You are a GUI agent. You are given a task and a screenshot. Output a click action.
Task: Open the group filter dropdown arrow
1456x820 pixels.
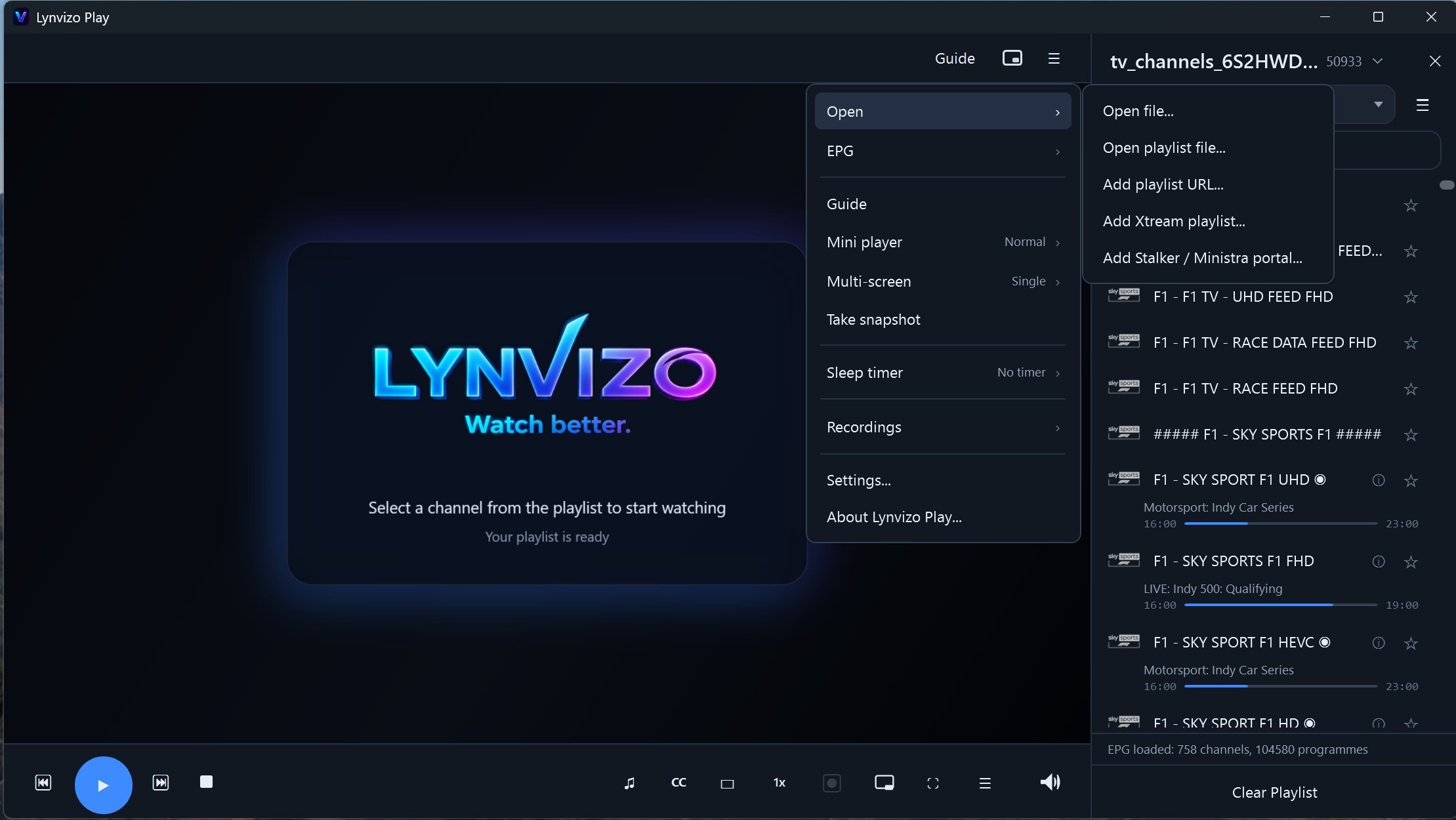(1378, 104)
